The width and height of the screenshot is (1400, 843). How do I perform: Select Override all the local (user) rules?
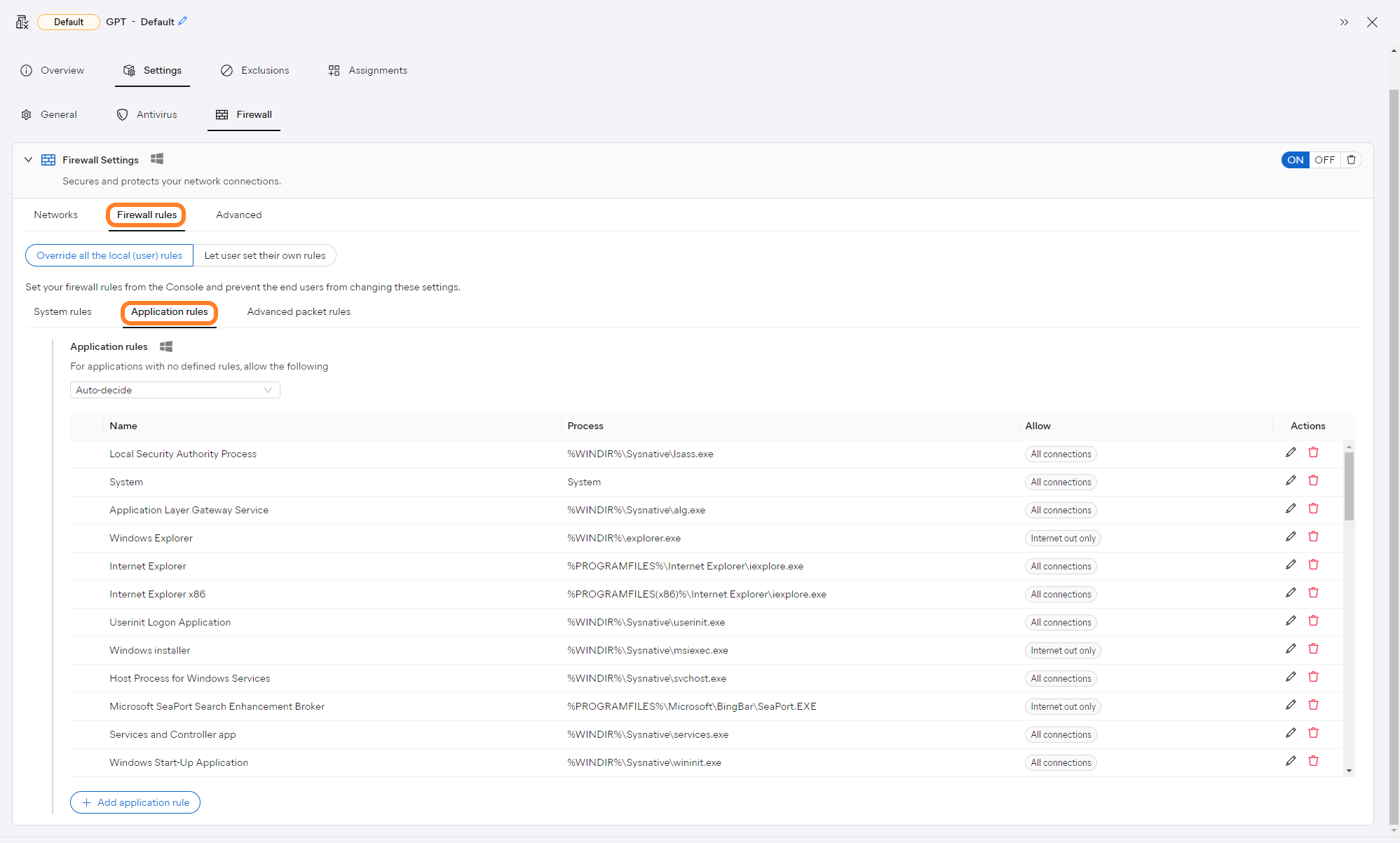[109, 255]
